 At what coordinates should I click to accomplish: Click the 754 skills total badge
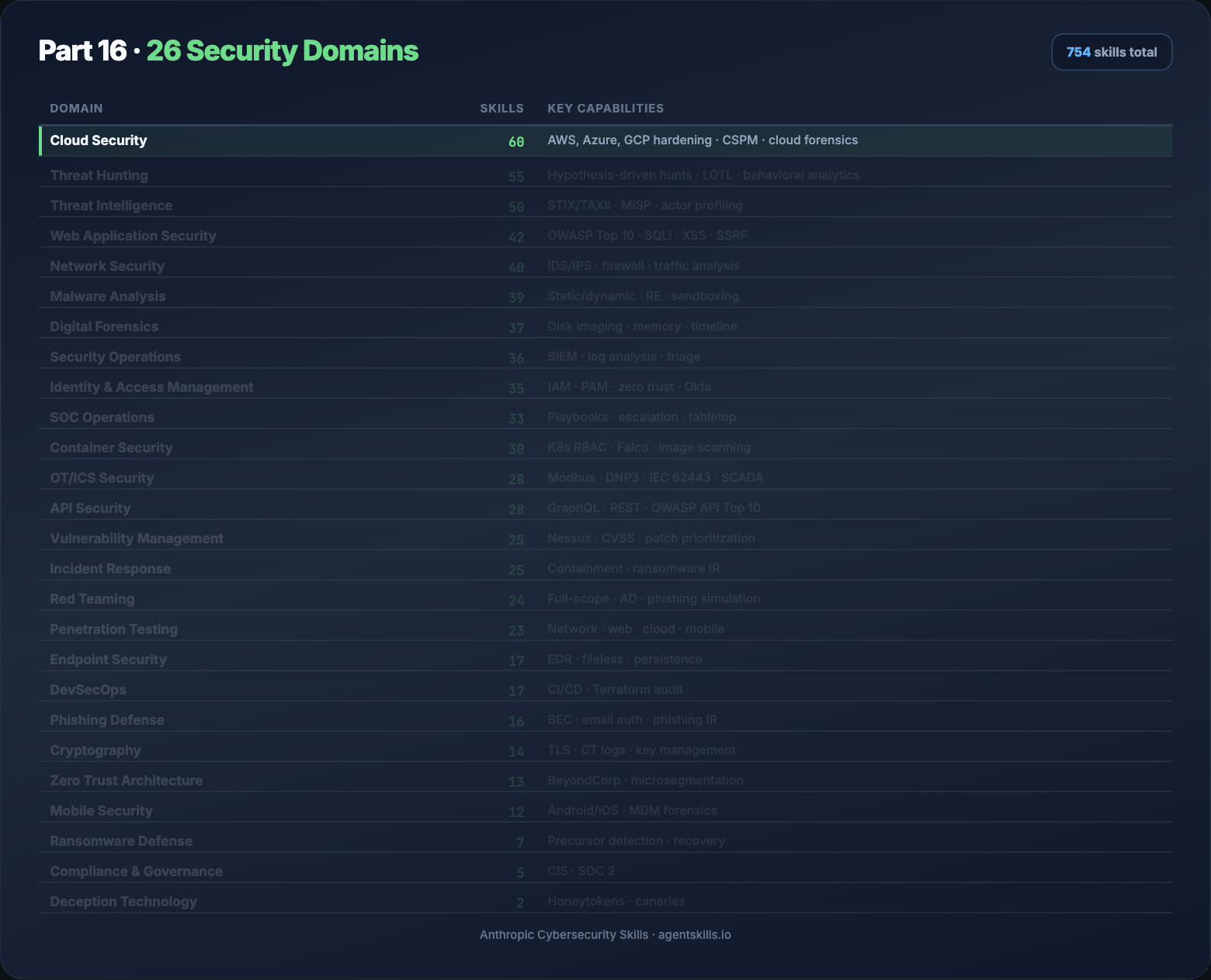tap(1112, 52)
